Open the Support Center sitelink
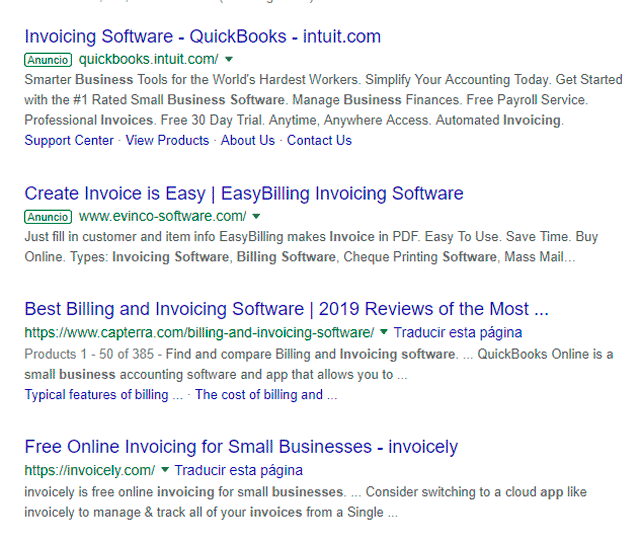Viewport: 640px width, 543px height. click(69, 140)
